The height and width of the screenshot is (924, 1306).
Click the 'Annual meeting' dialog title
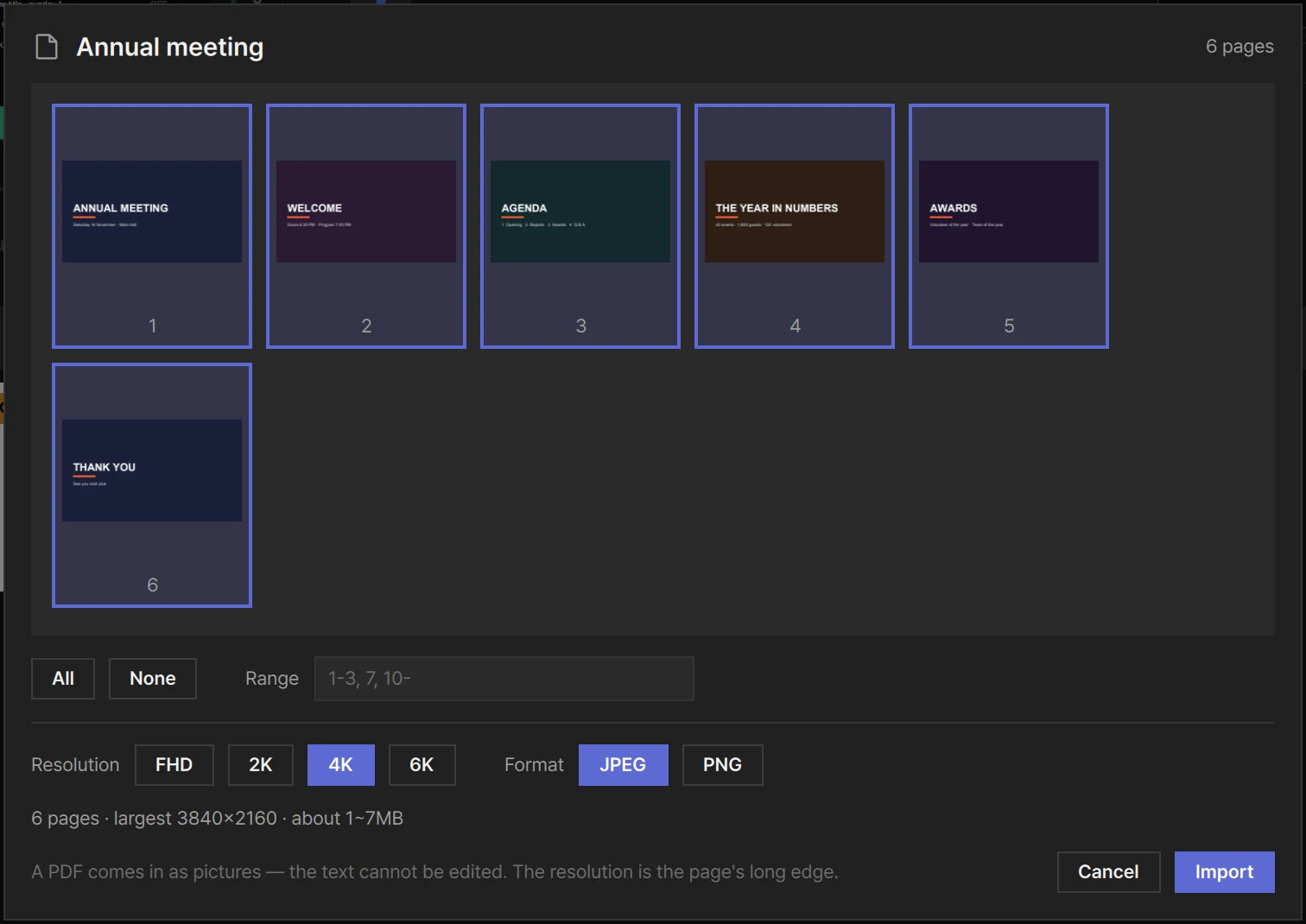pos(170,47)
